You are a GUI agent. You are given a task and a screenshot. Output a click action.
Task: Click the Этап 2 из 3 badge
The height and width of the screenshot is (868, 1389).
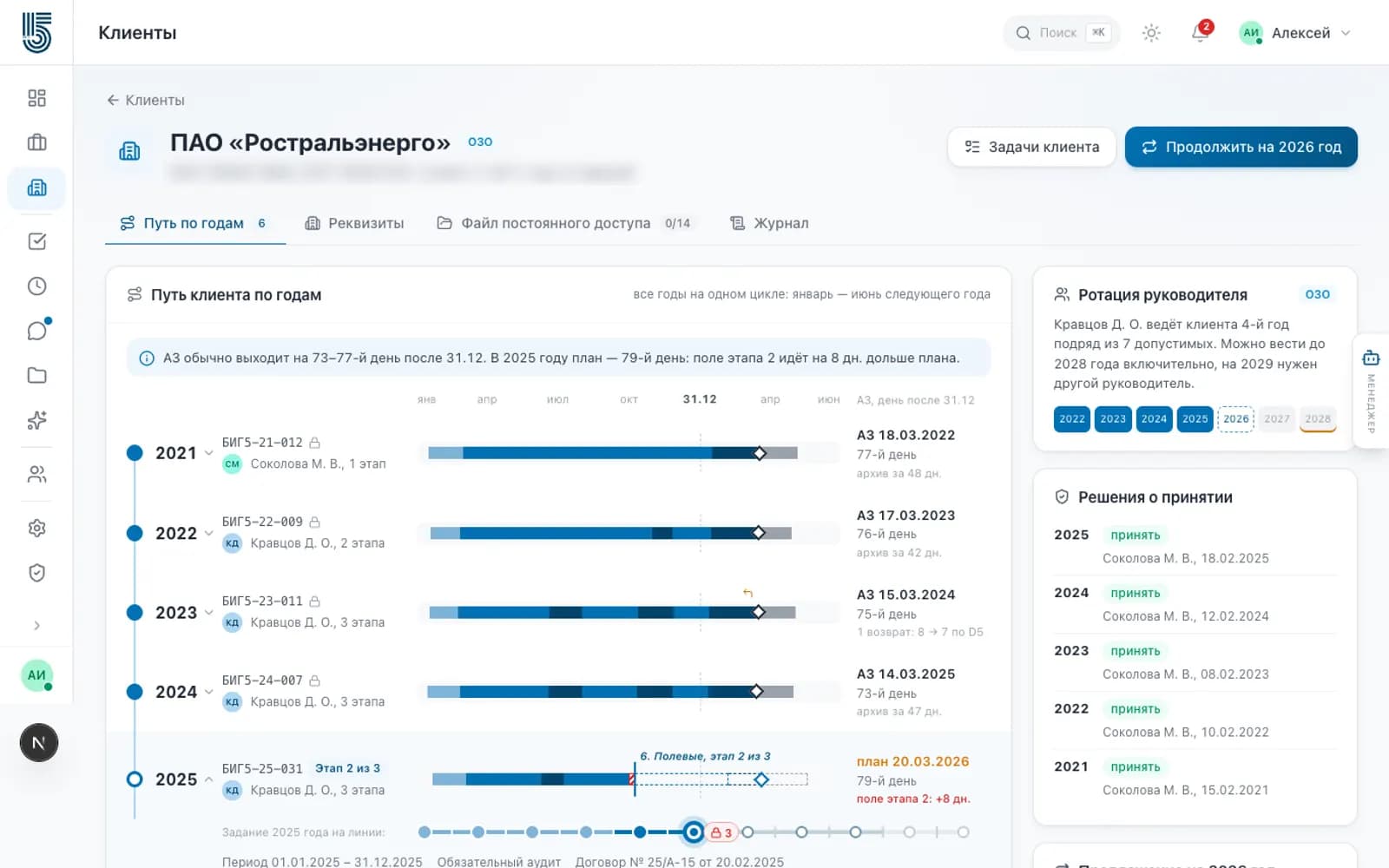pyautogui.click(x=347, y=768)
